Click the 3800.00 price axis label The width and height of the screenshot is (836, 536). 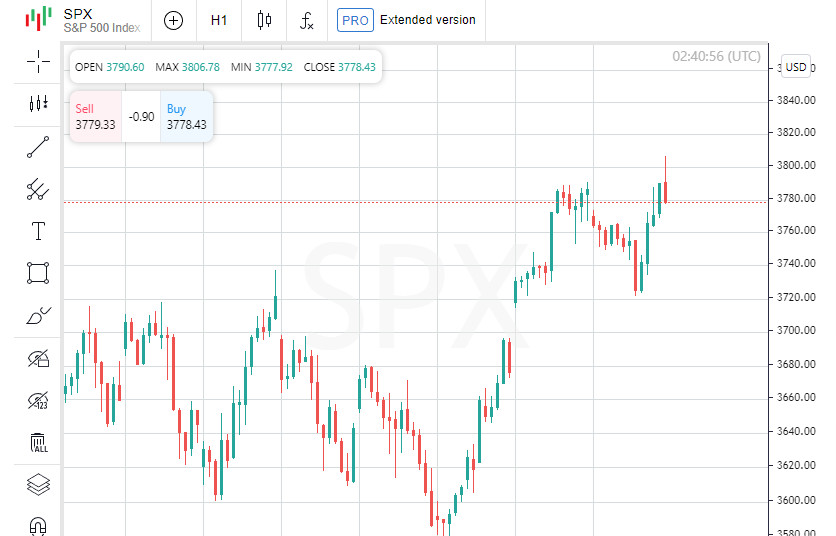[796, 165]
